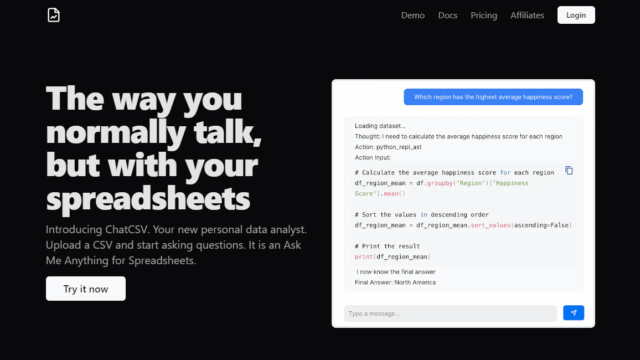Open the Docs navigation link

pos(447,16)
